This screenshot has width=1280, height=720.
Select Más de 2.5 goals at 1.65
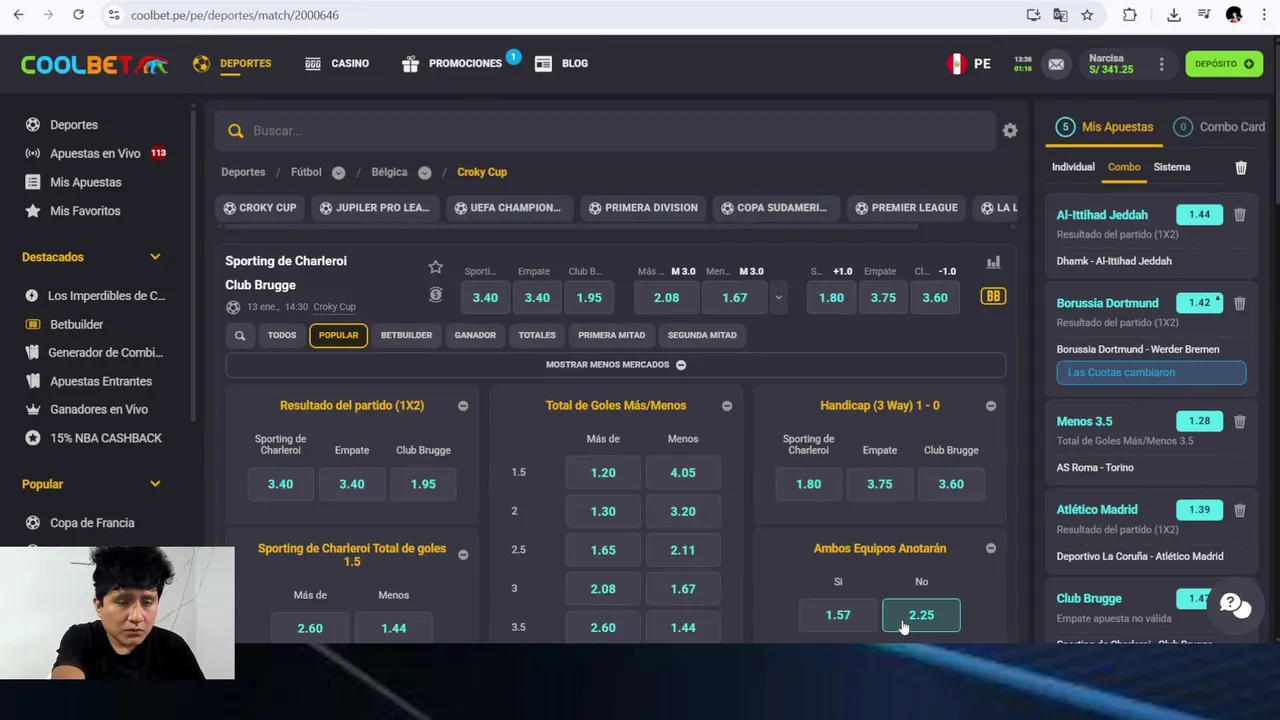pyautogui.click(x=603, y=550)
